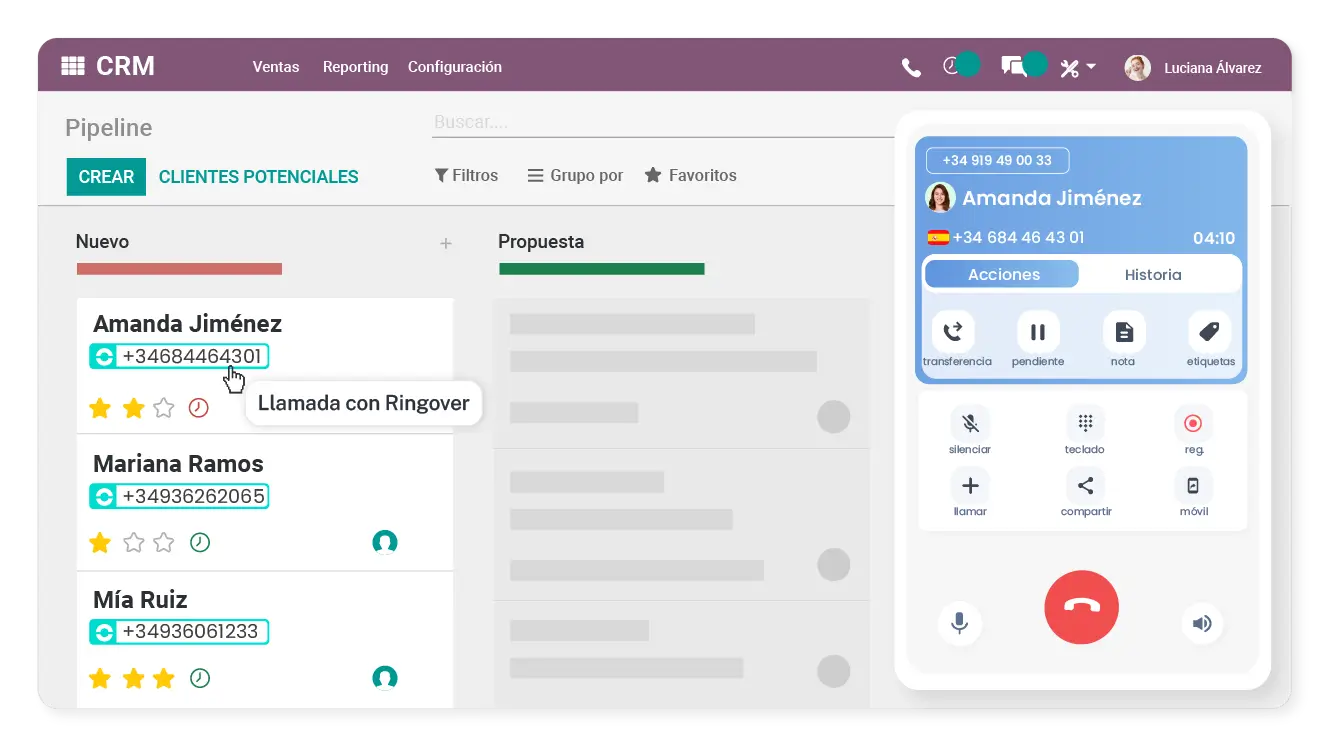
Task: Set Mariana Ramos priority to two stars
Action: click(133, 543)
